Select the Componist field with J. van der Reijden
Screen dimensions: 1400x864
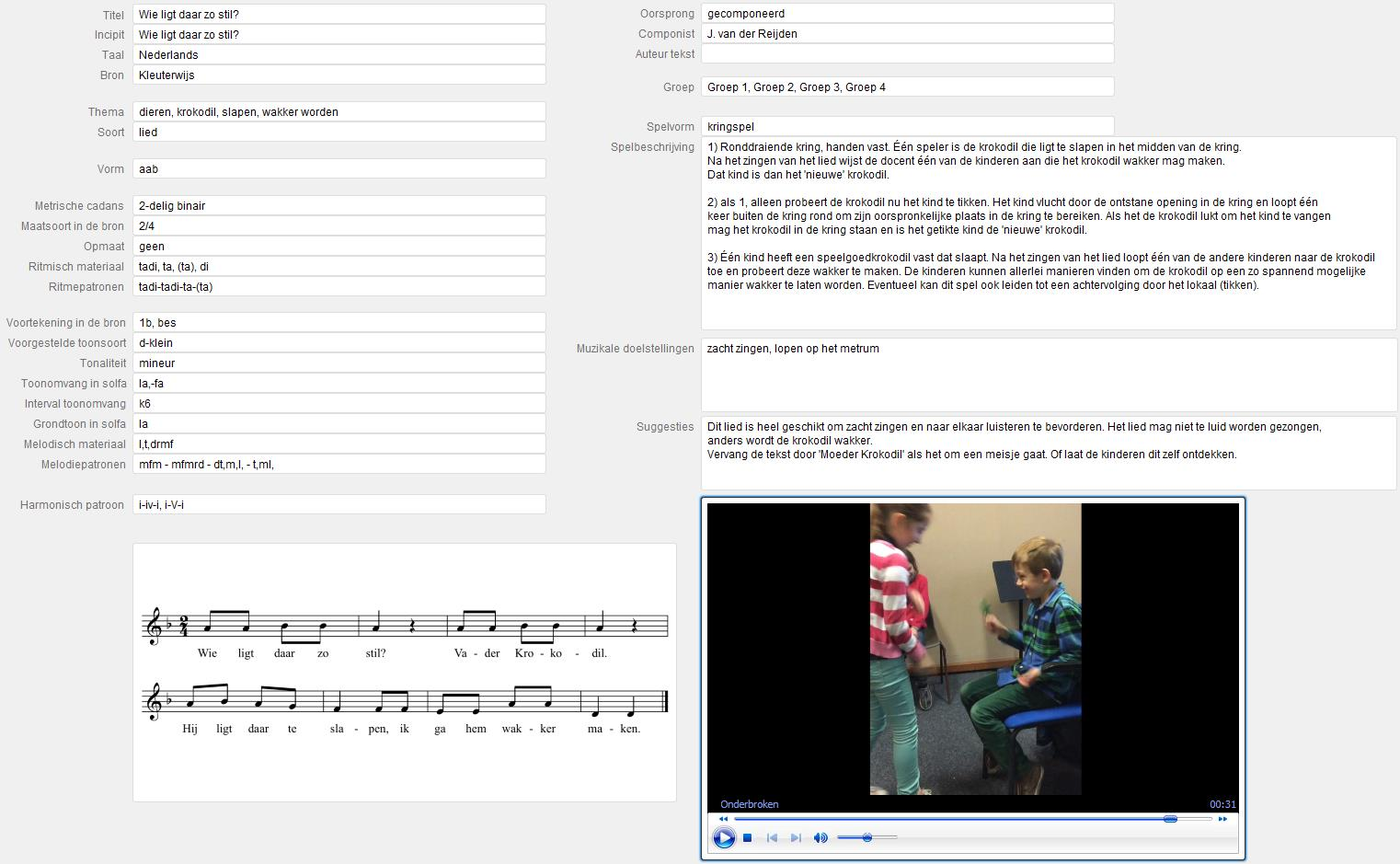[x=907, y=34]
